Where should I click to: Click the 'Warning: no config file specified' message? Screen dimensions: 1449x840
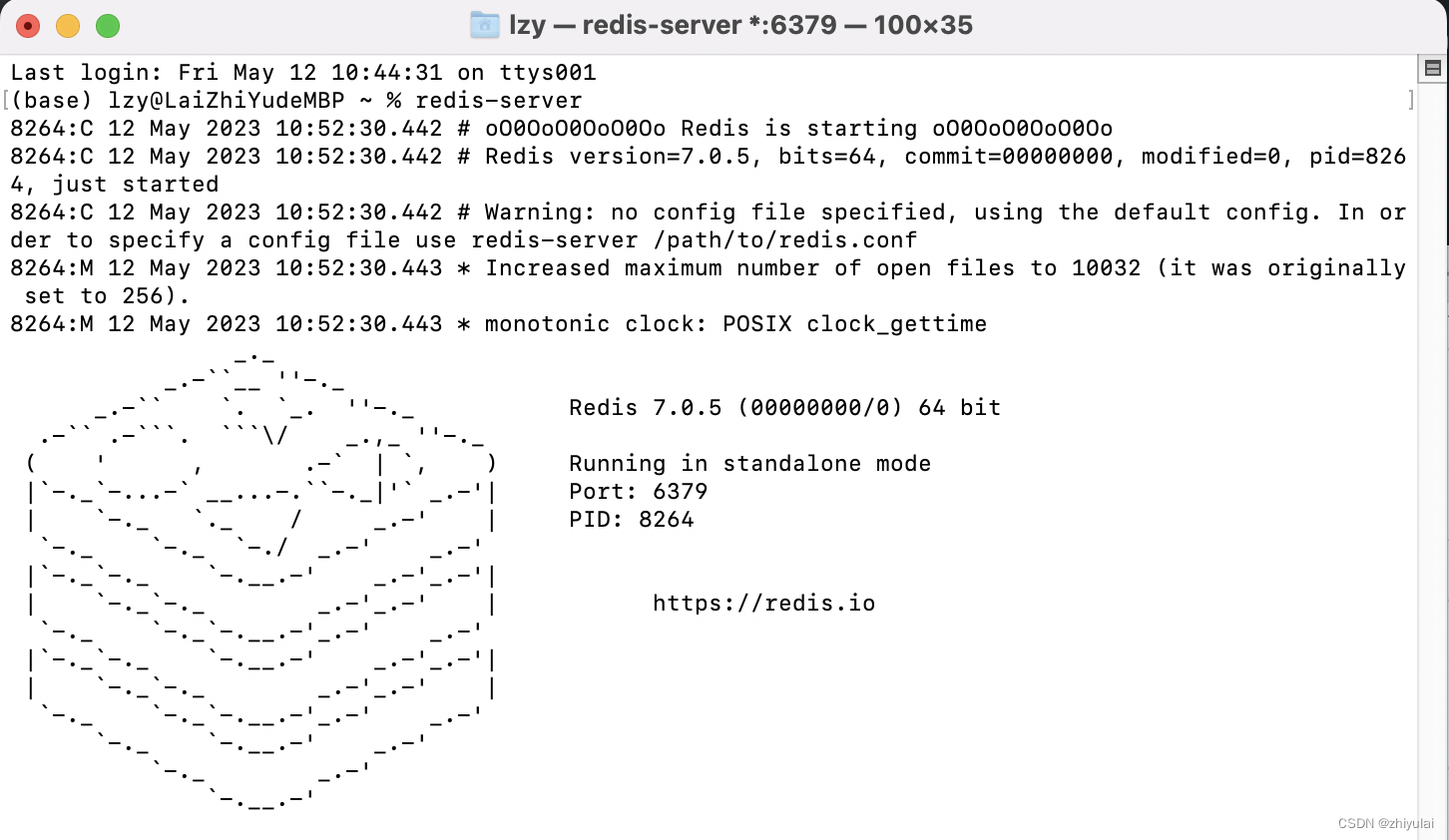coord(715,212)
